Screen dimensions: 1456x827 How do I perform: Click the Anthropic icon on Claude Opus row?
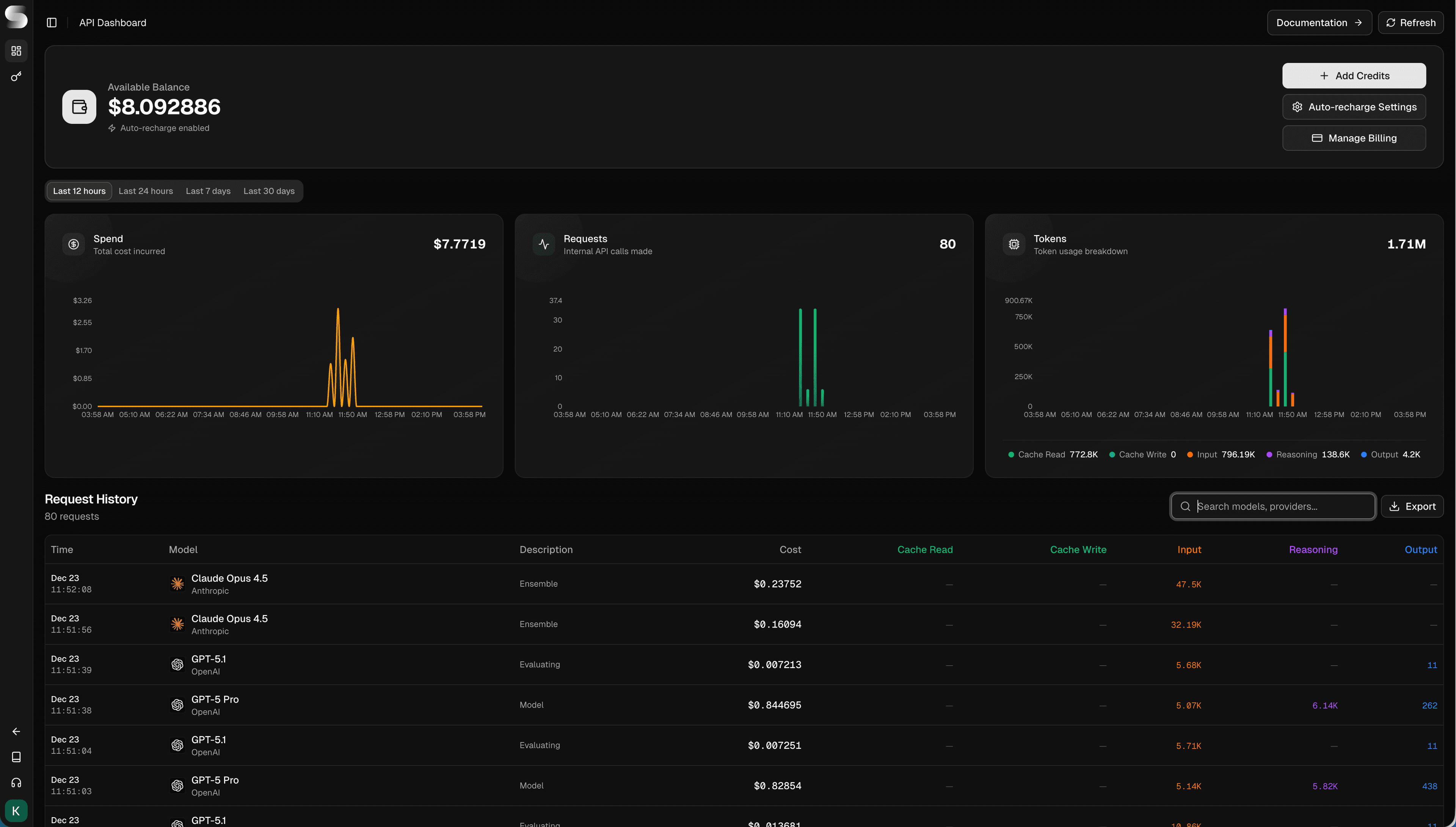click(177, 583)
